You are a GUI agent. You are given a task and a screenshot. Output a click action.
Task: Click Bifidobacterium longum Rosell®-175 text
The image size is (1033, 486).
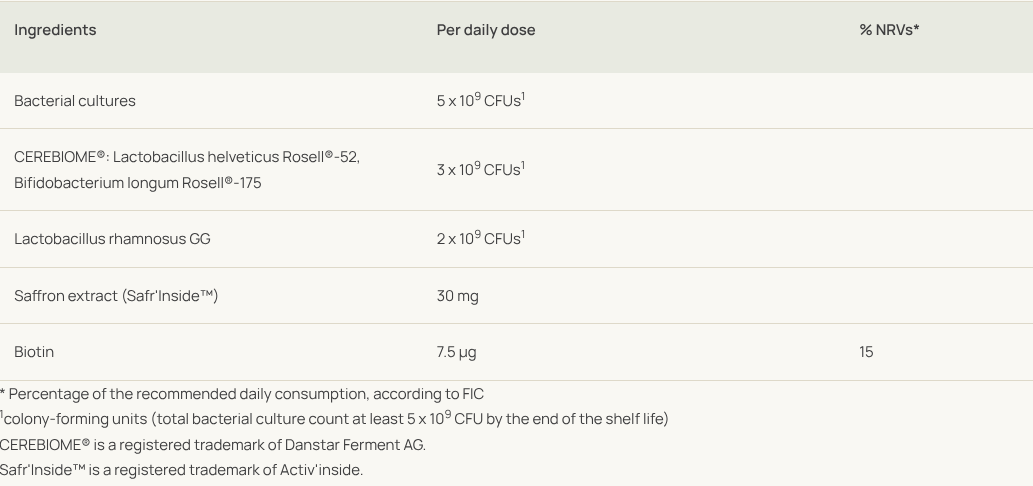(137, 183)
